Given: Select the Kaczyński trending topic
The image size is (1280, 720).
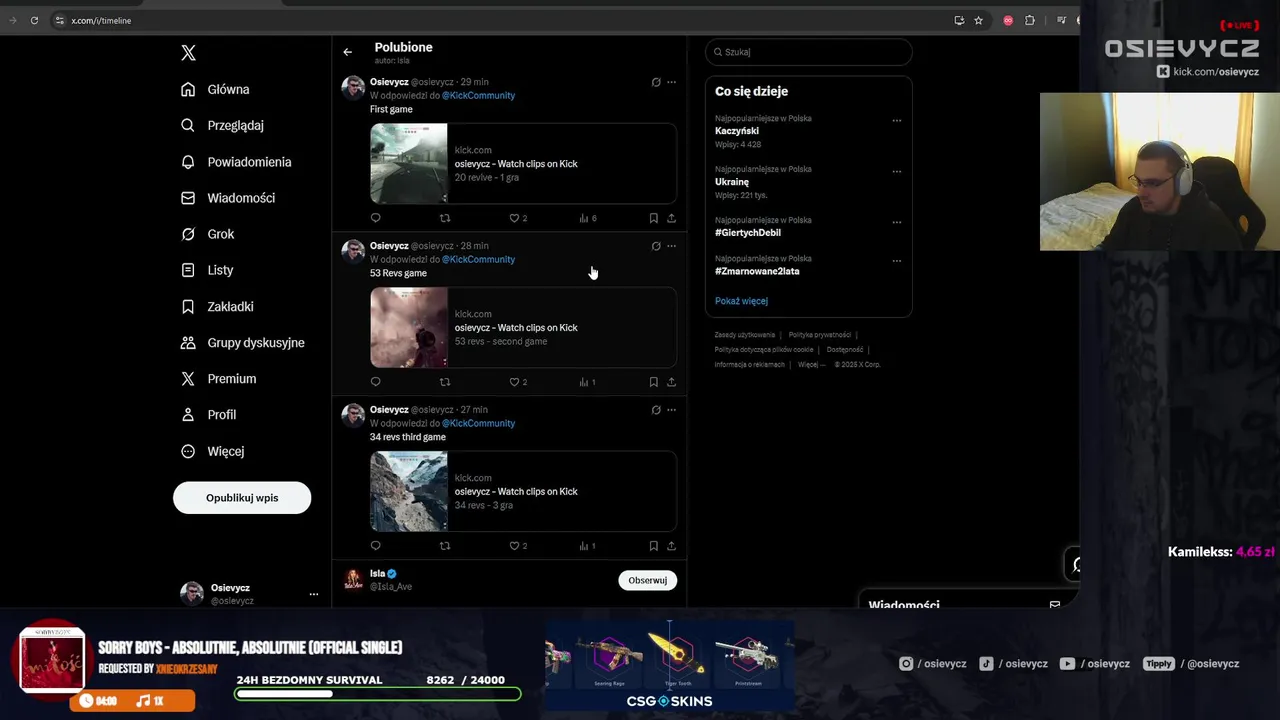Looking at the screenshot, I should pos(737,131).
